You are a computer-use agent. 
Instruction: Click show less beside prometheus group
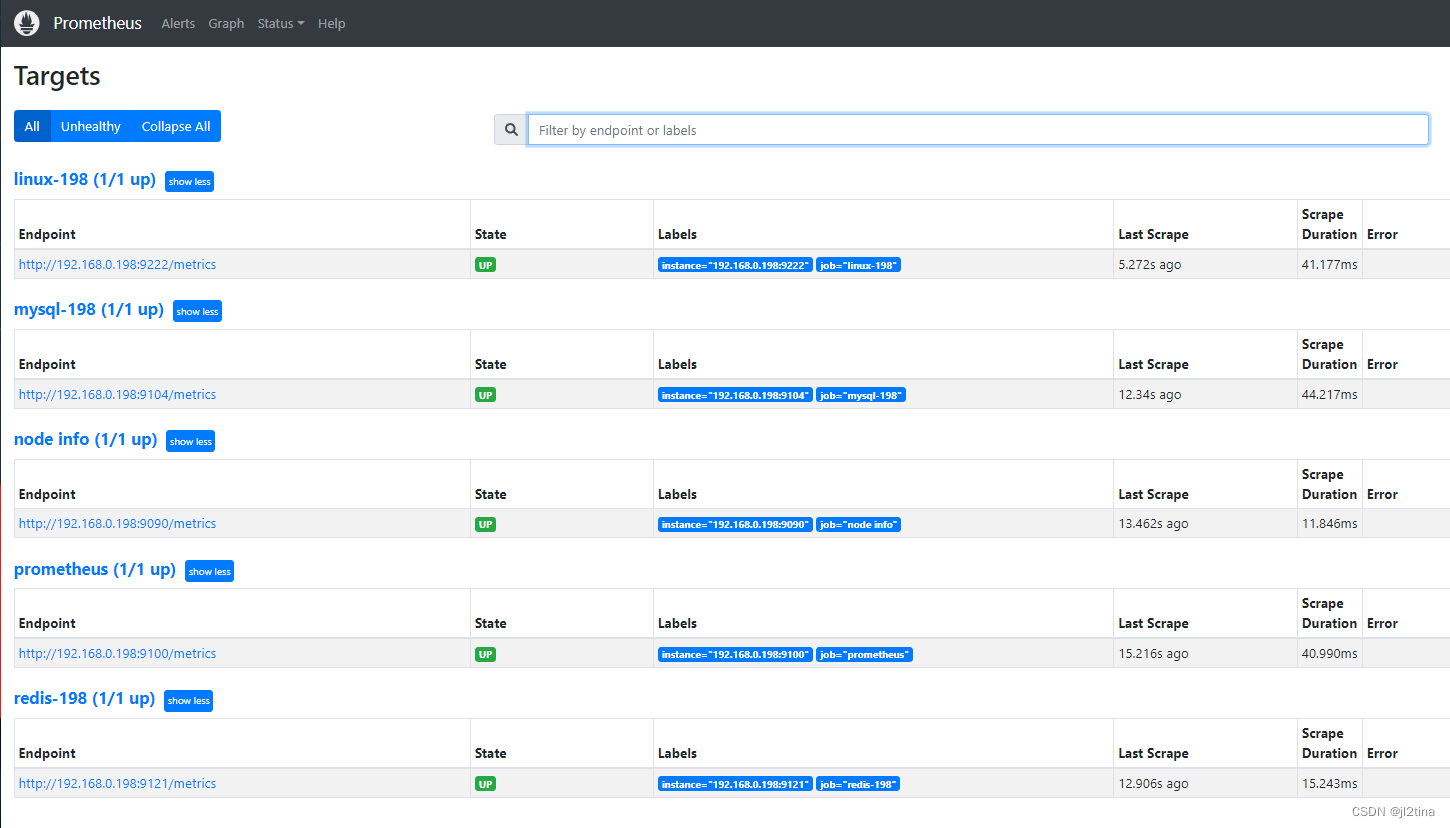pos(209,572)
